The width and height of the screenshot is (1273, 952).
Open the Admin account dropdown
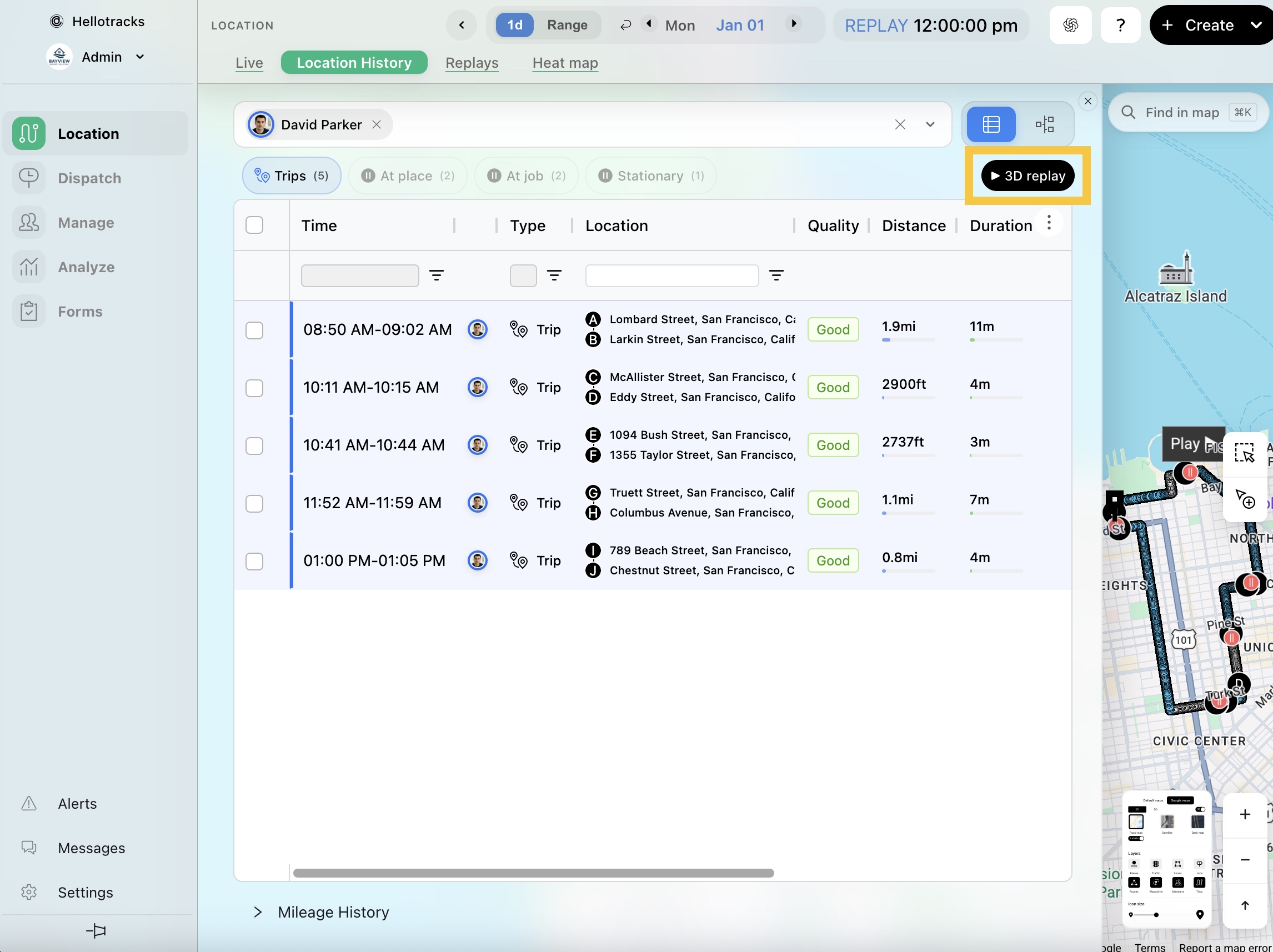click(96, 57)
